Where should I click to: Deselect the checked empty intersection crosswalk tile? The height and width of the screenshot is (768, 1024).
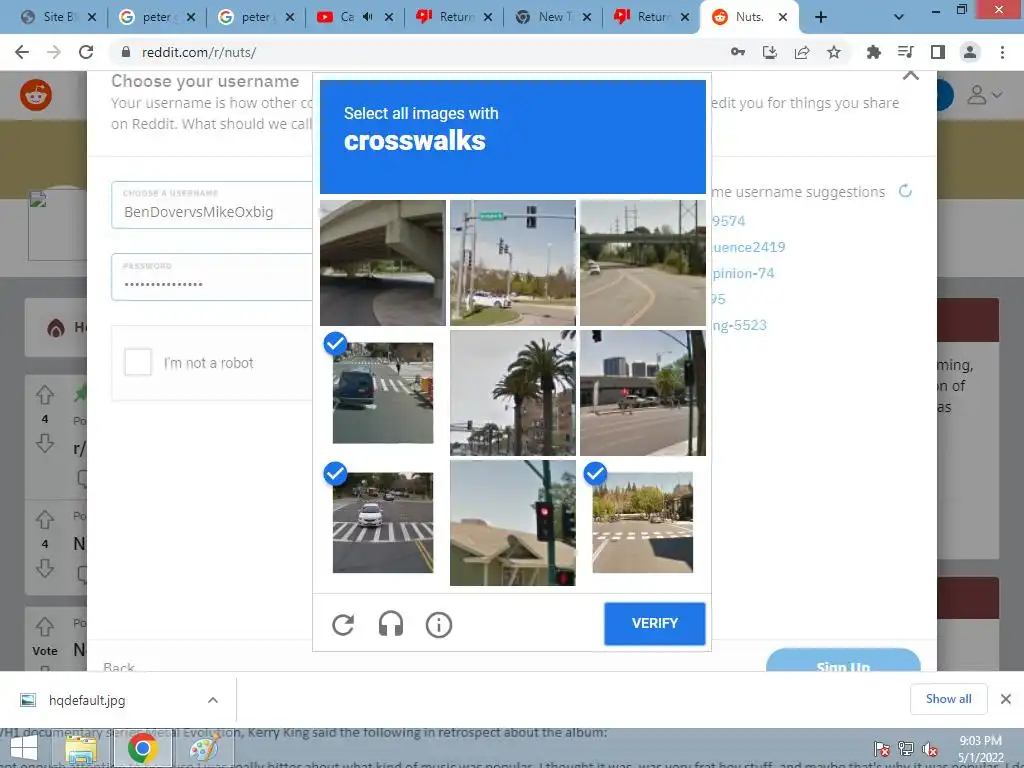tap(643, 522)
